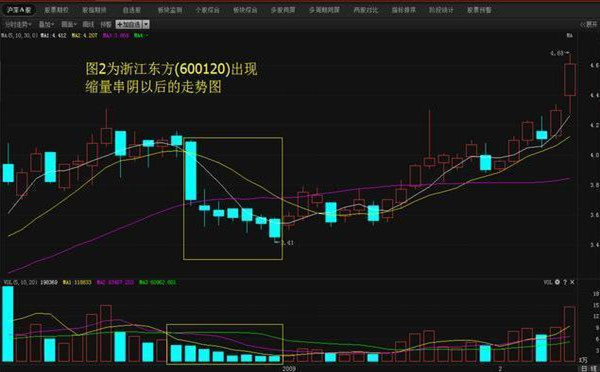Viewport: 600px width, 372px height.
Task: Switch to the 自选股 tab
Action: pyautogui.click(x=132, y=10)
